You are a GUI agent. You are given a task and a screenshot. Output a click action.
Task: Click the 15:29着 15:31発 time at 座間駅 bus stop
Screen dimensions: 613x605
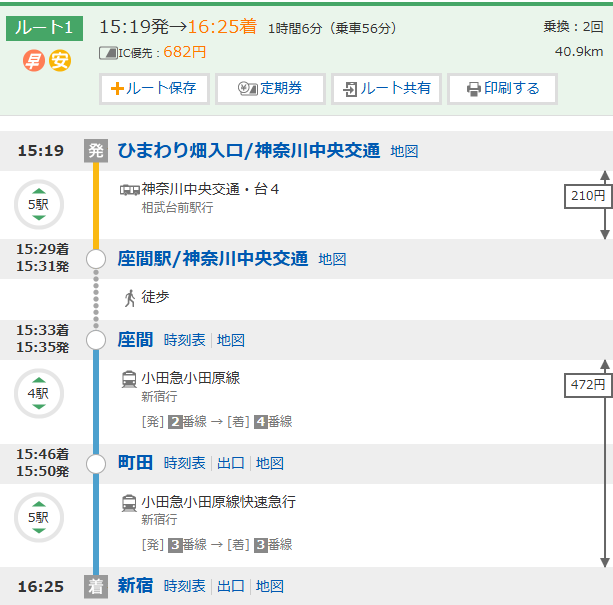[42, 258]
